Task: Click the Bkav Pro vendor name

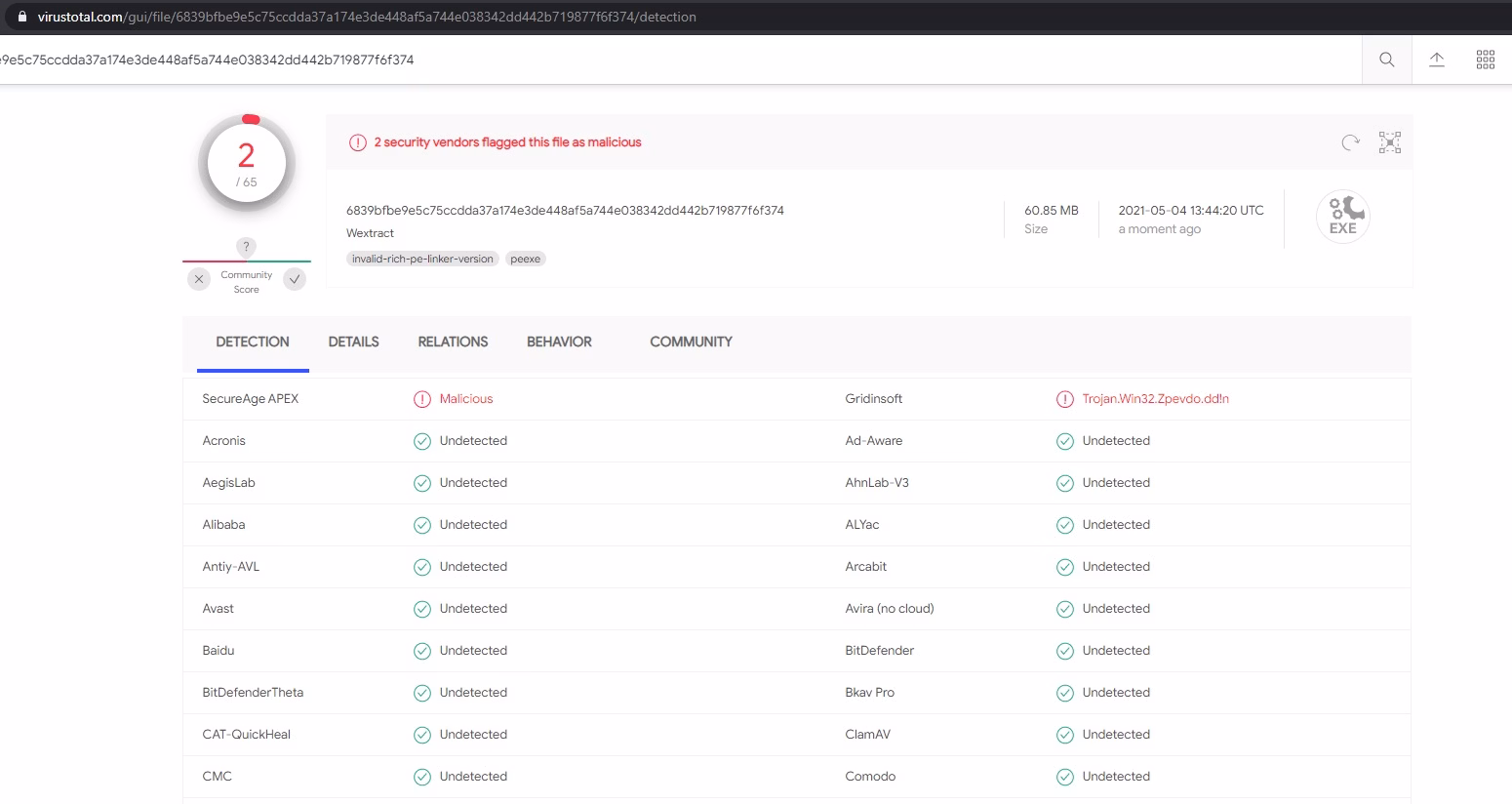Action: (x=870, y=693)
